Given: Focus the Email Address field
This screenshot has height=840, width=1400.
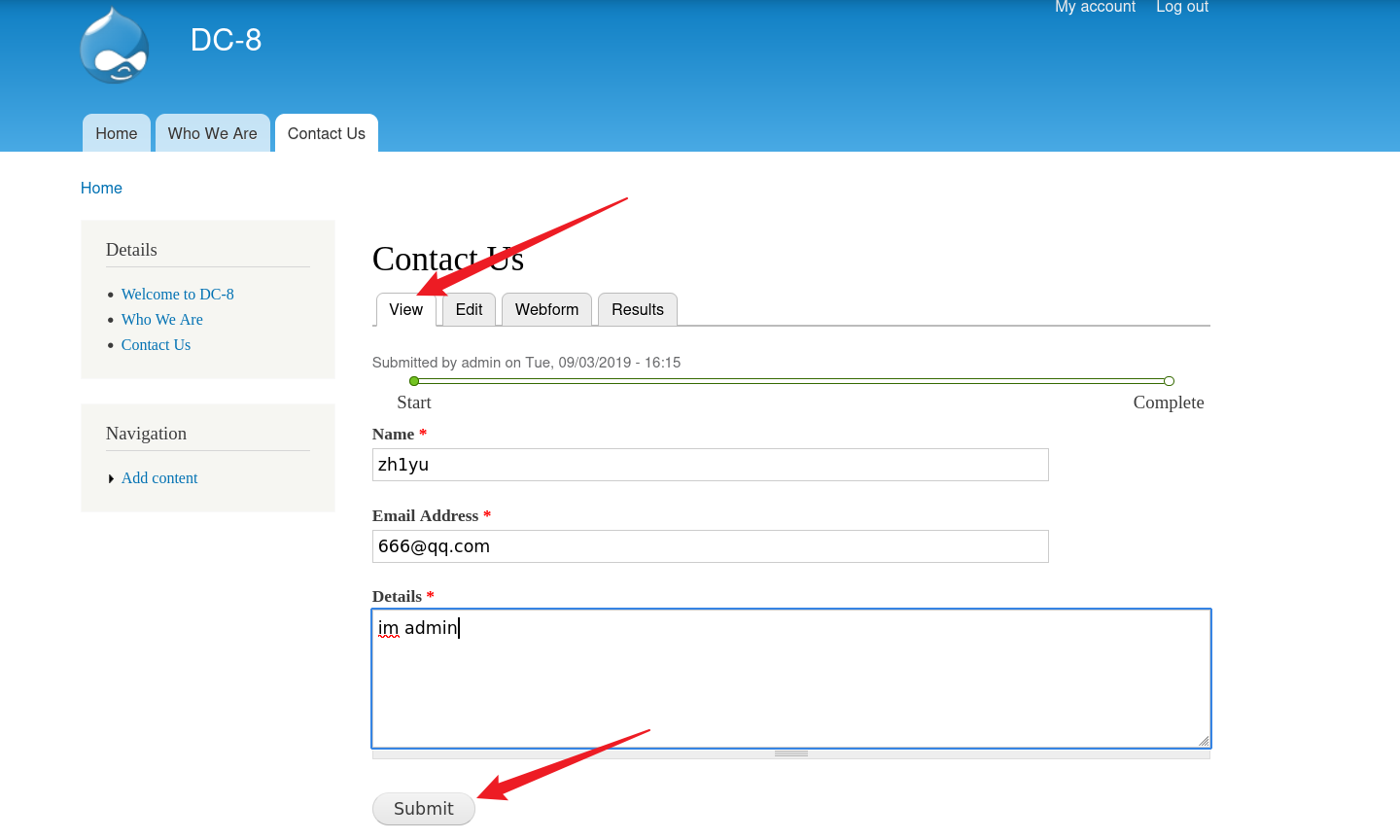Looking at the screenshot, I should pos(710,546).
